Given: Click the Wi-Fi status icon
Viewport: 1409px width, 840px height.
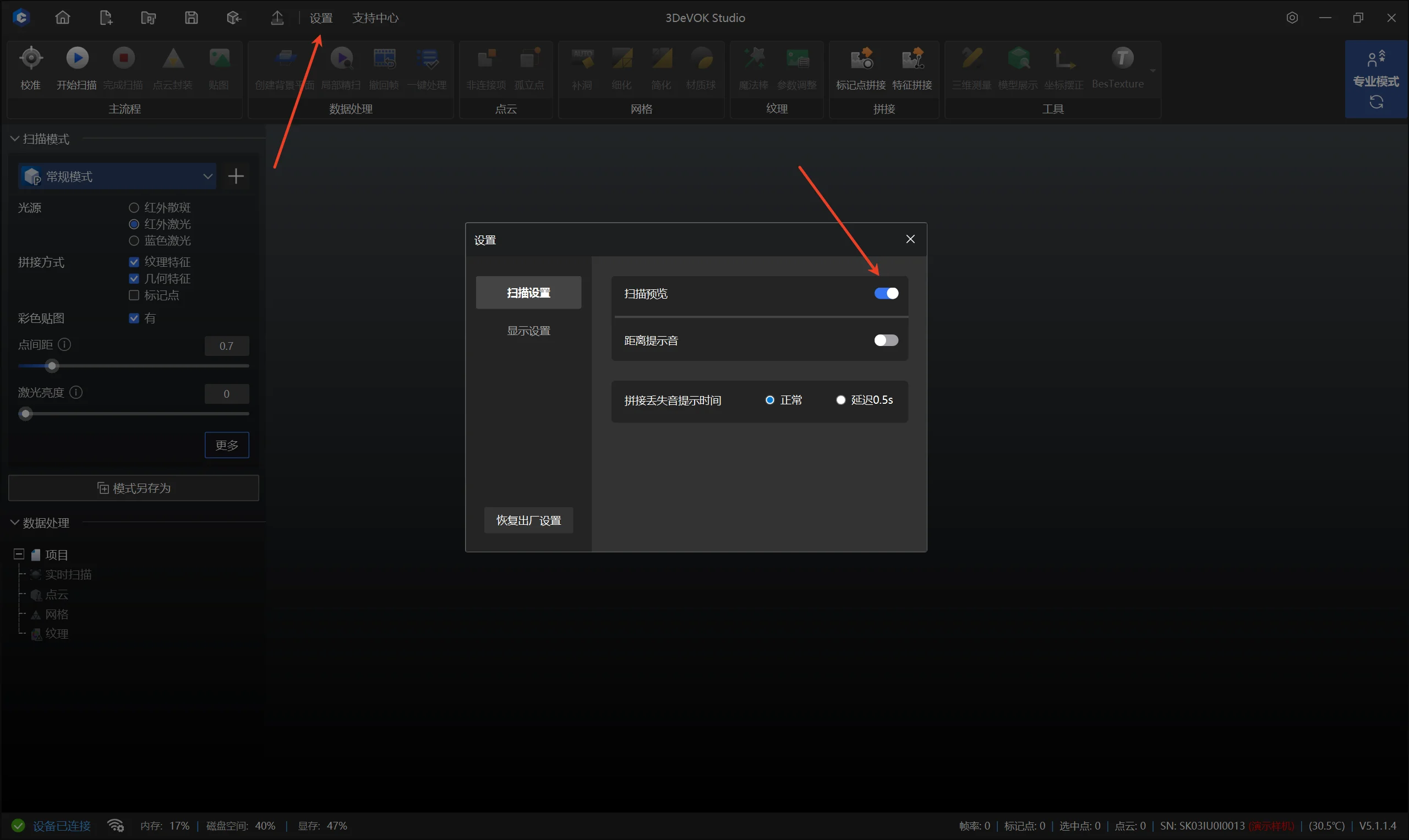Looking at the screenshot, I should click(116, 826).
